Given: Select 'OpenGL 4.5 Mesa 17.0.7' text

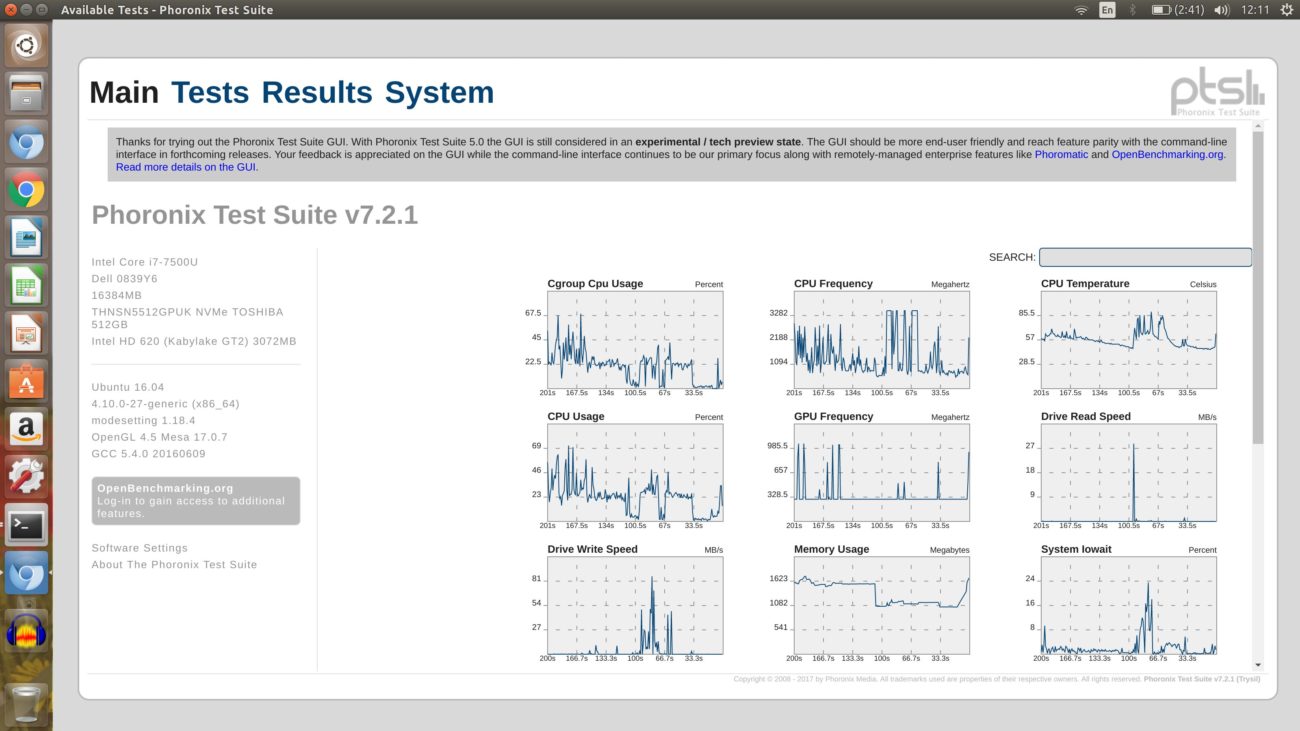Looking at the screenshot, I should point(159,437).
